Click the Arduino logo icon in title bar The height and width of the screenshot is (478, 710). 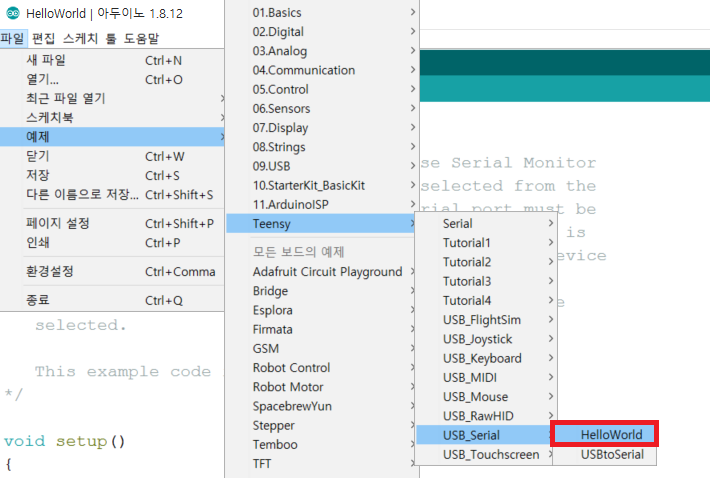pyautogui.click(x=12, y=13)
